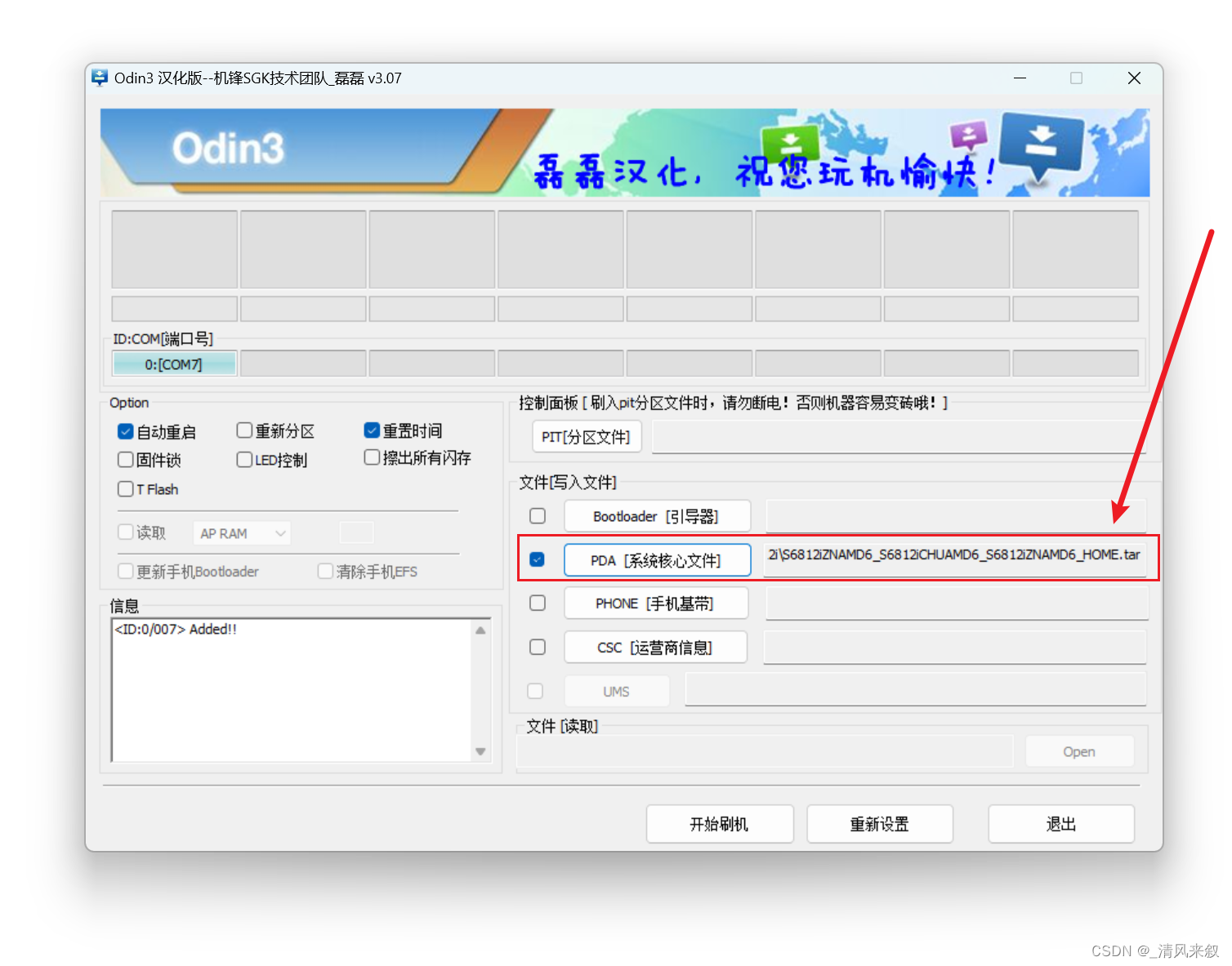Click the message log scroll down arrow
The height and width of the screenshot is (966, 1232).
click(x=480, y=751)
